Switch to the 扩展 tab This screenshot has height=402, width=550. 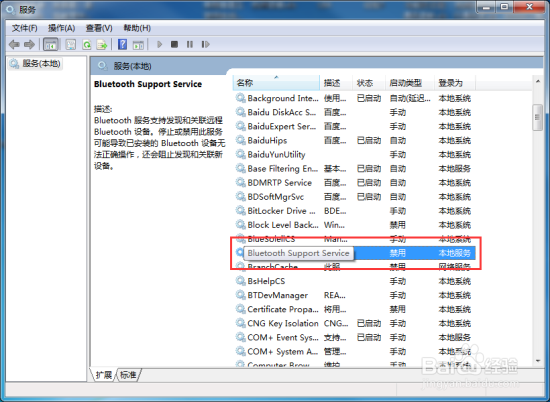point(103,375)
